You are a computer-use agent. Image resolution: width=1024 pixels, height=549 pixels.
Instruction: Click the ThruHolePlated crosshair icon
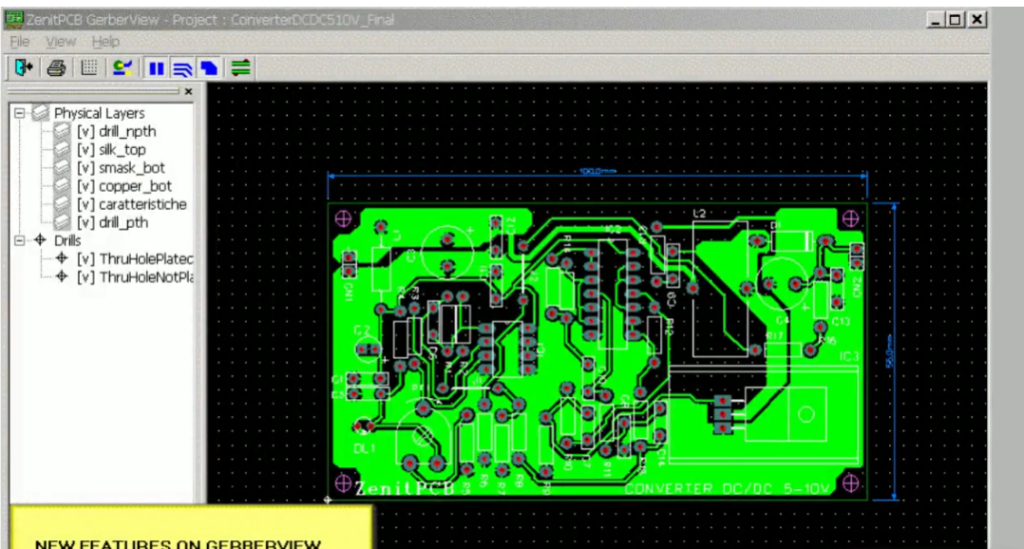62,259
